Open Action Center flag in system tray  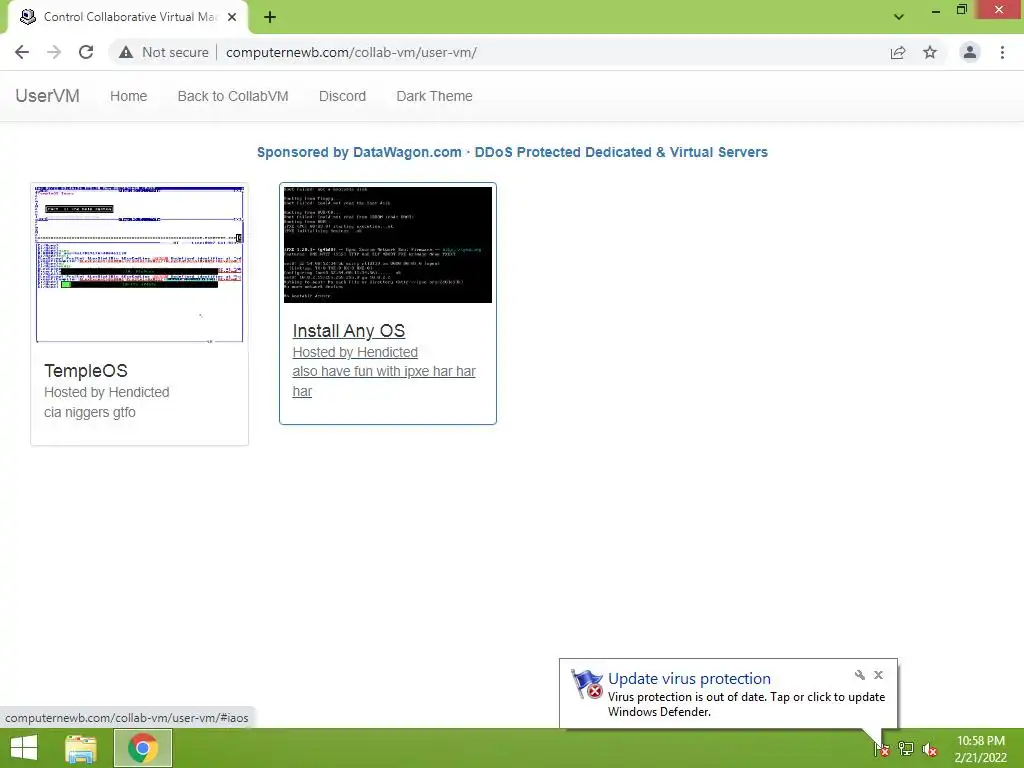[x=881, y=749]
